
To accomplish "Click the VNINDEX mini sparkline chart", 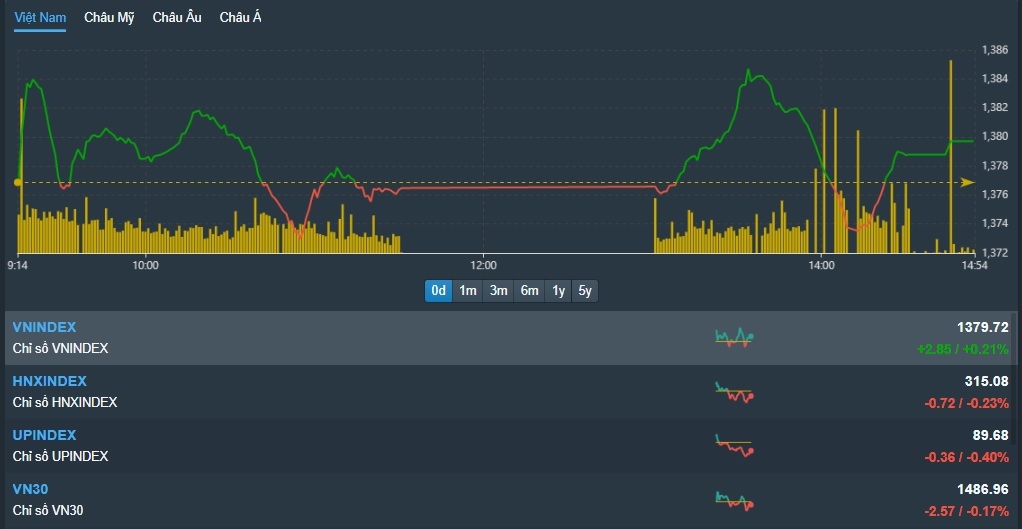I will coord(734,337).
